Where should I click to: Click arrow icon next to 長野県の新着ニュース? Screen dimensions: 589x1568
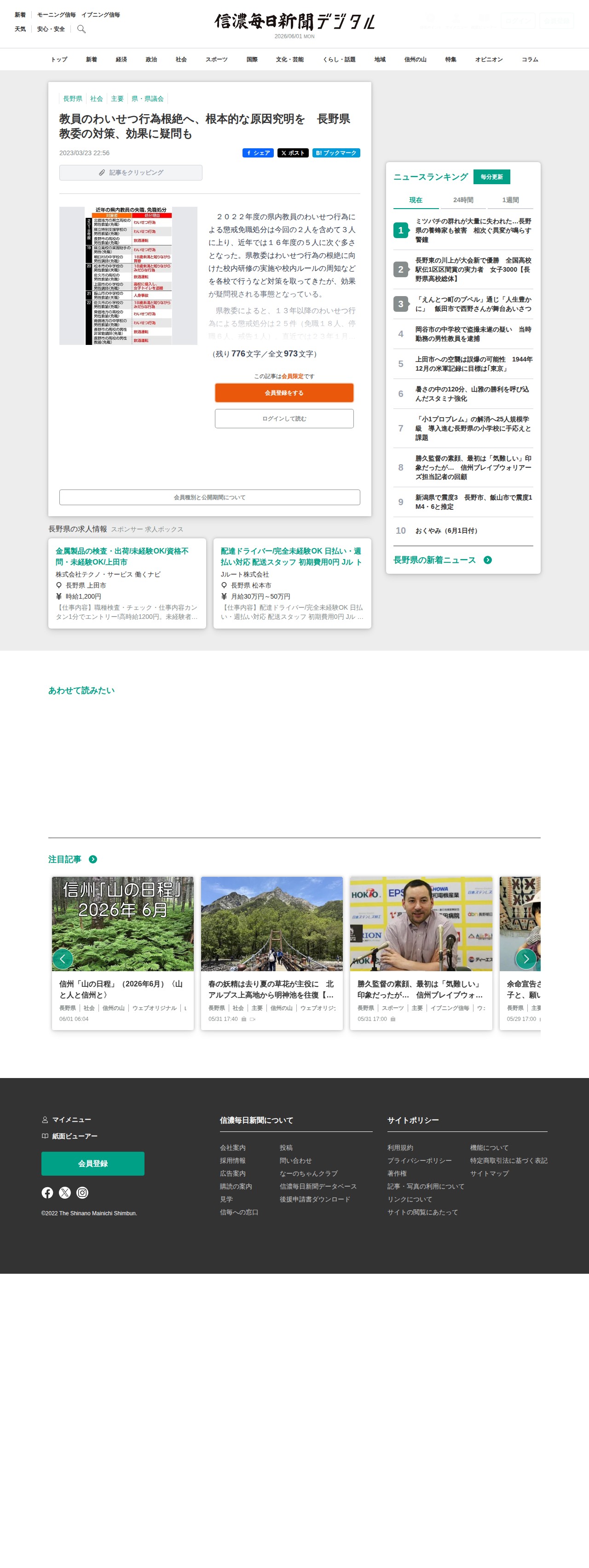(487, 560)
